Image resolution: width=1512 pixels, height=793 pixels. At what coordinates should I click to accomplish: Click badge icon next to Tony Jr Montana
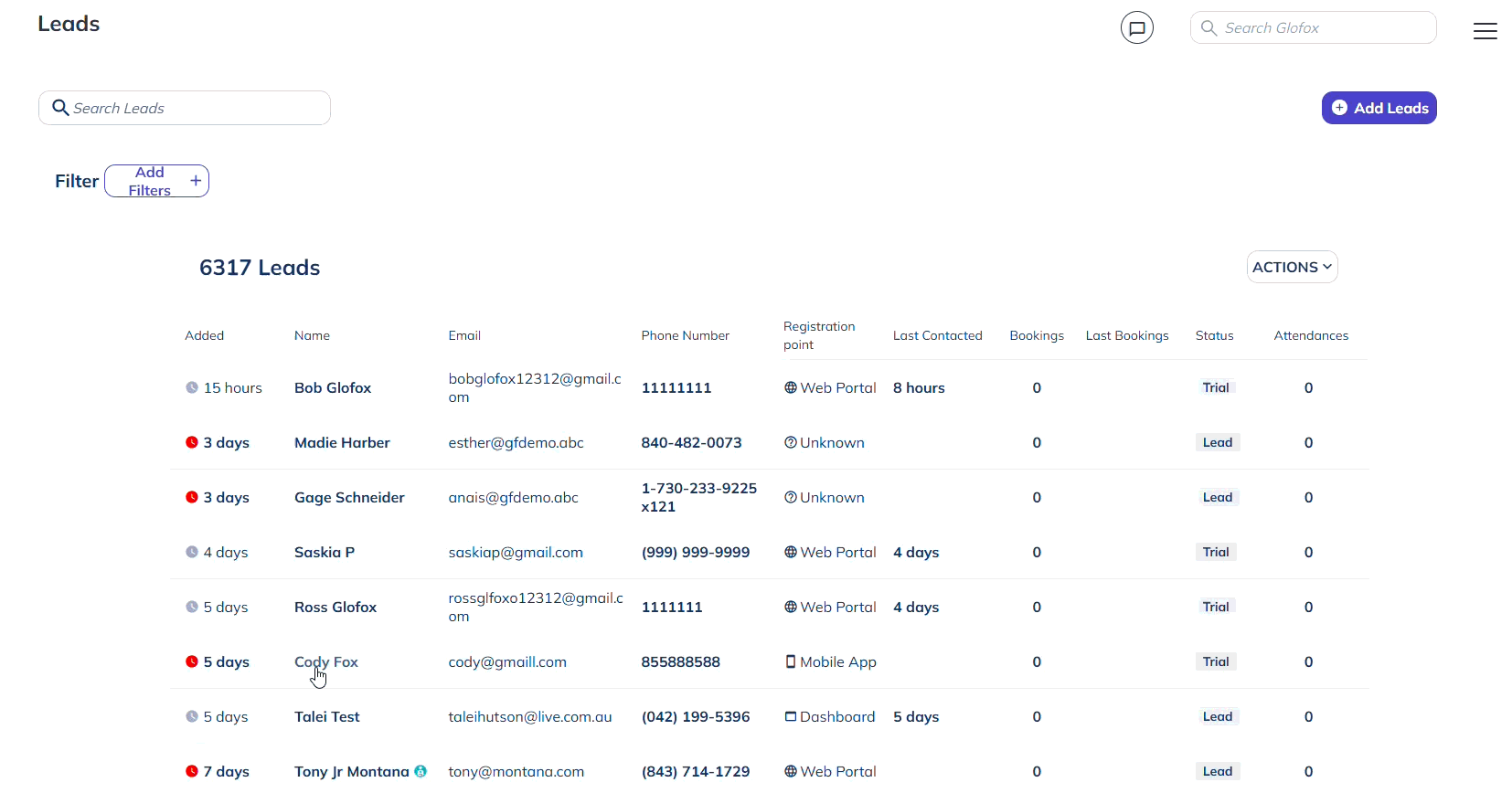(421, 771)
